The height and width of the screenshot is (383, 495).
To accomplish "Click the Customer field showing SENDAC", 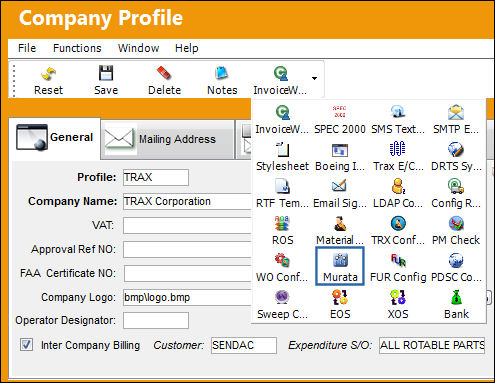I will 244,345.
